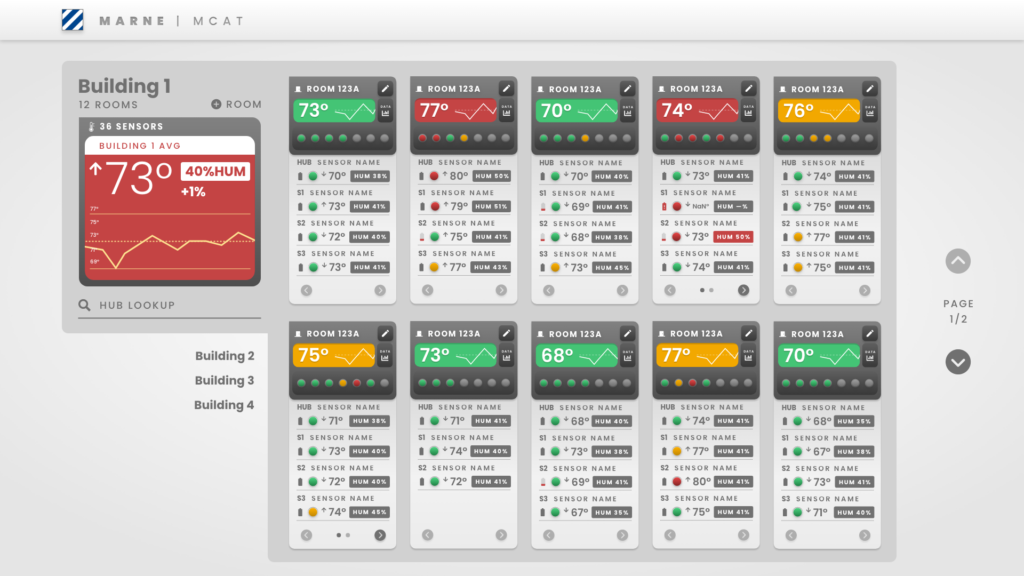The height and width of the screenshot is (576, 1024).
Task: Go to the next sensor page on 74° card
Action: click(x=743, y=290)
